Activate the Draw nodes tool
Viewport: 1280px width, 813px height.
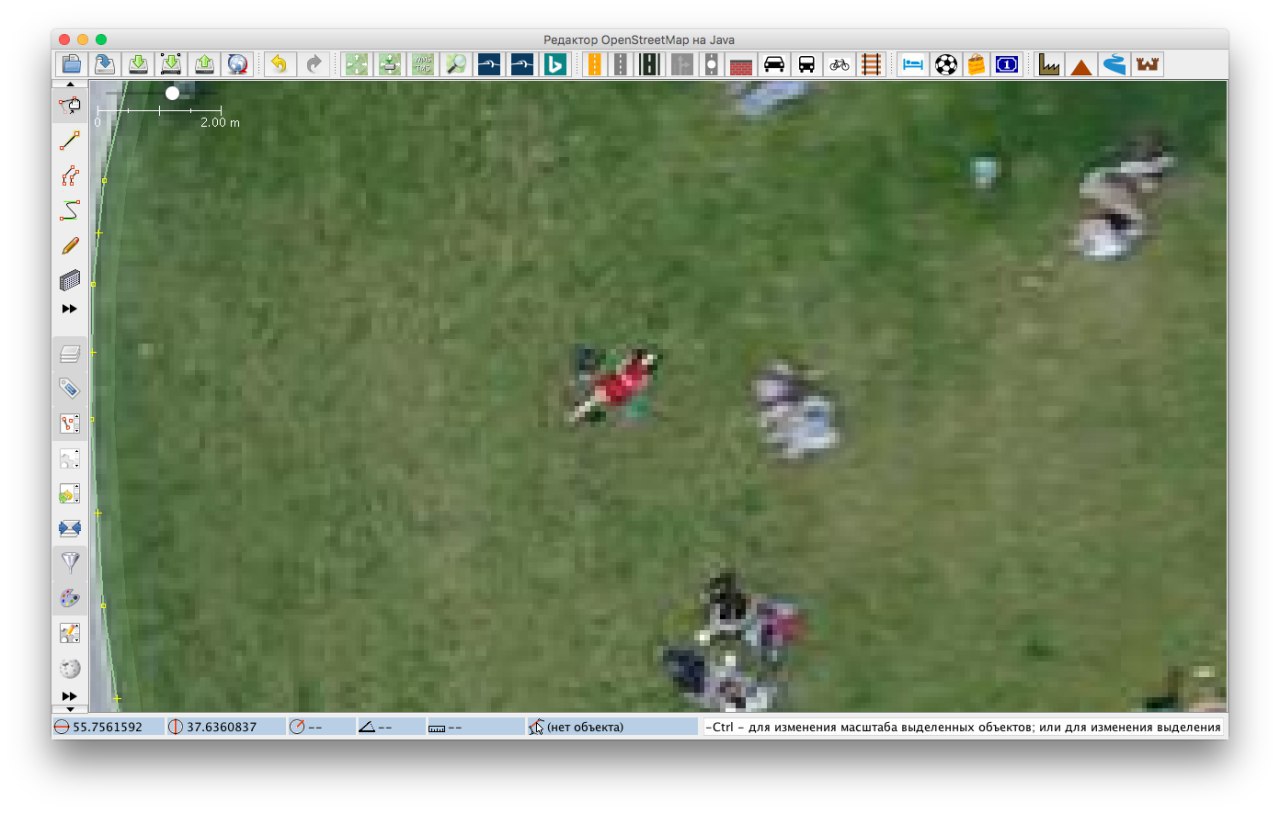coord(70,141)
